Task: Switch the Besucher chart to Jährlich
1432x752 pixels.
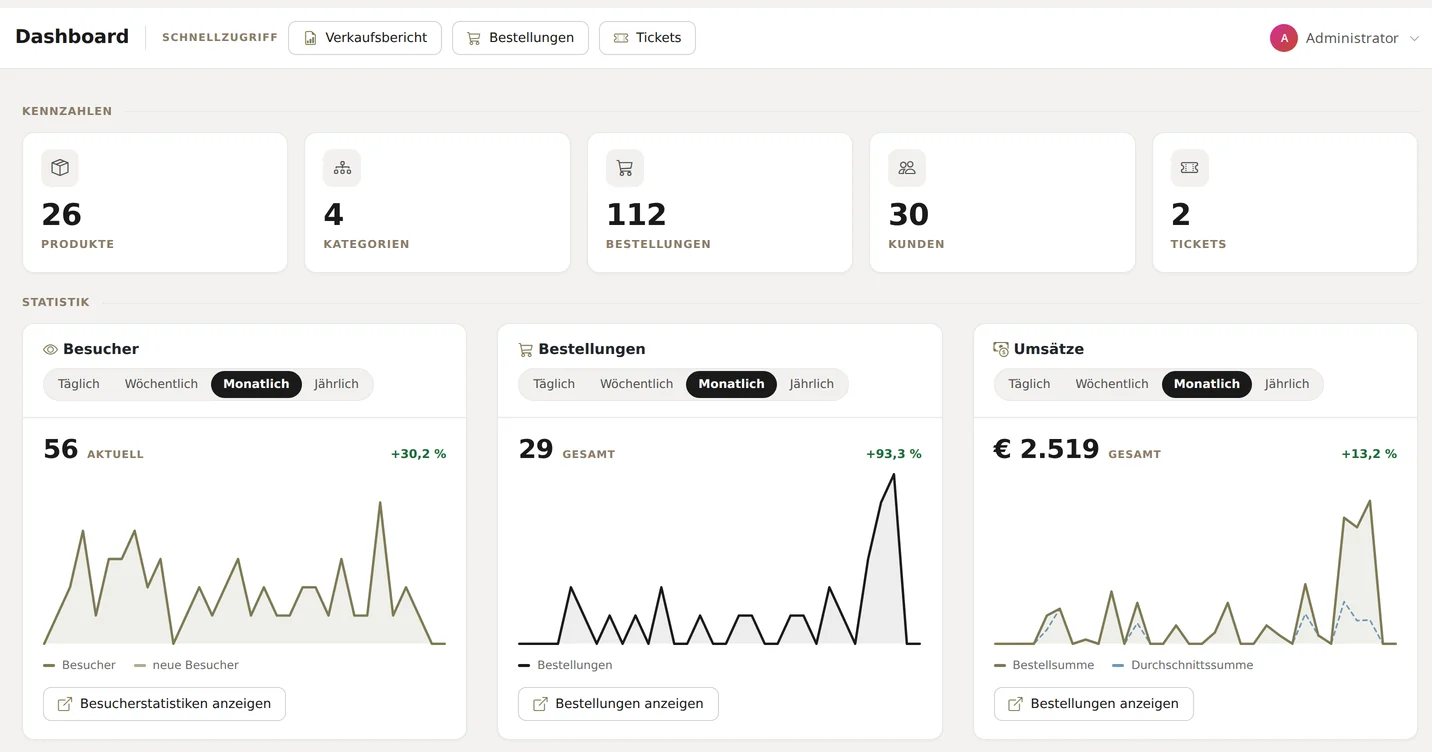Action: 336,384
